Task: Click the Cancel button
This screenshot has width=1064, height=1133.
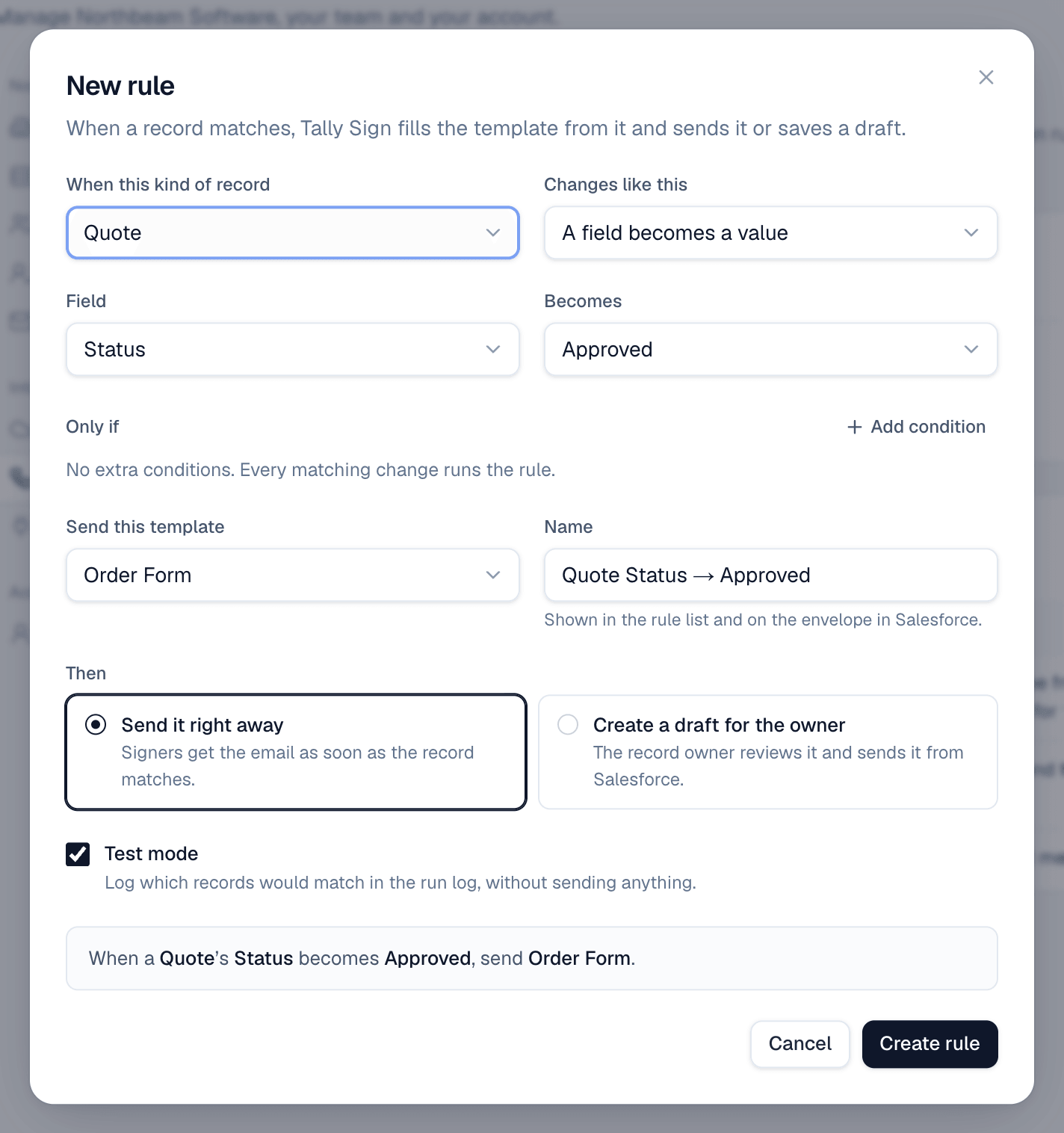Action: [799, 1043]
